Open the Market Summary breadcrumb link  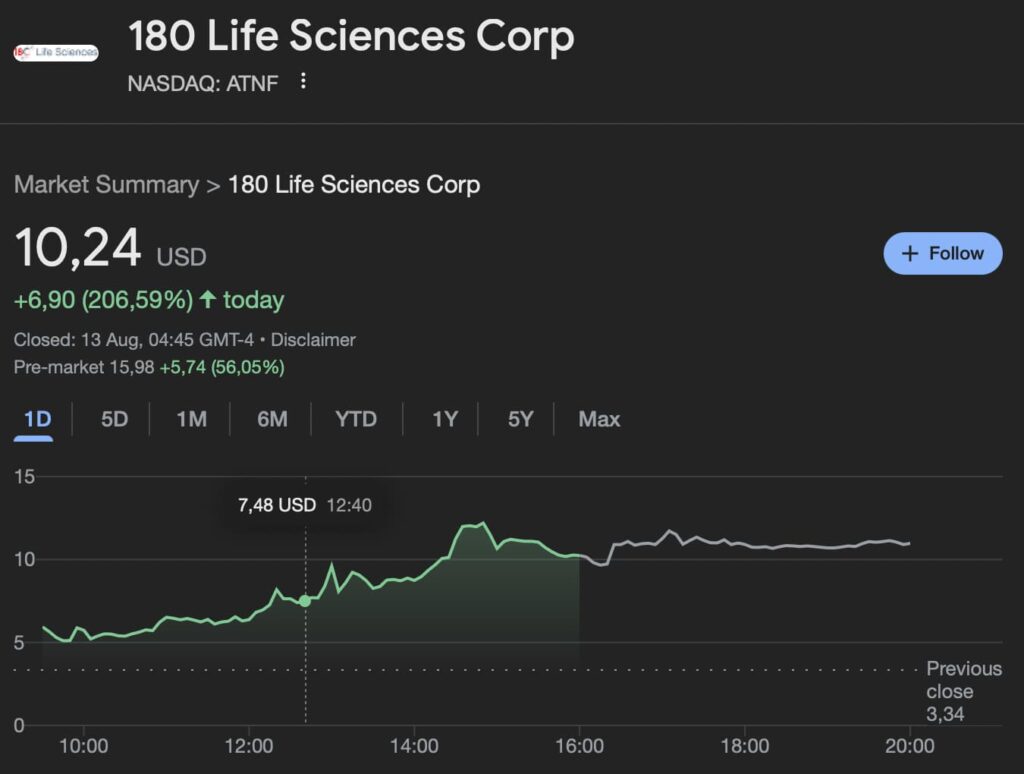(106, 185)
